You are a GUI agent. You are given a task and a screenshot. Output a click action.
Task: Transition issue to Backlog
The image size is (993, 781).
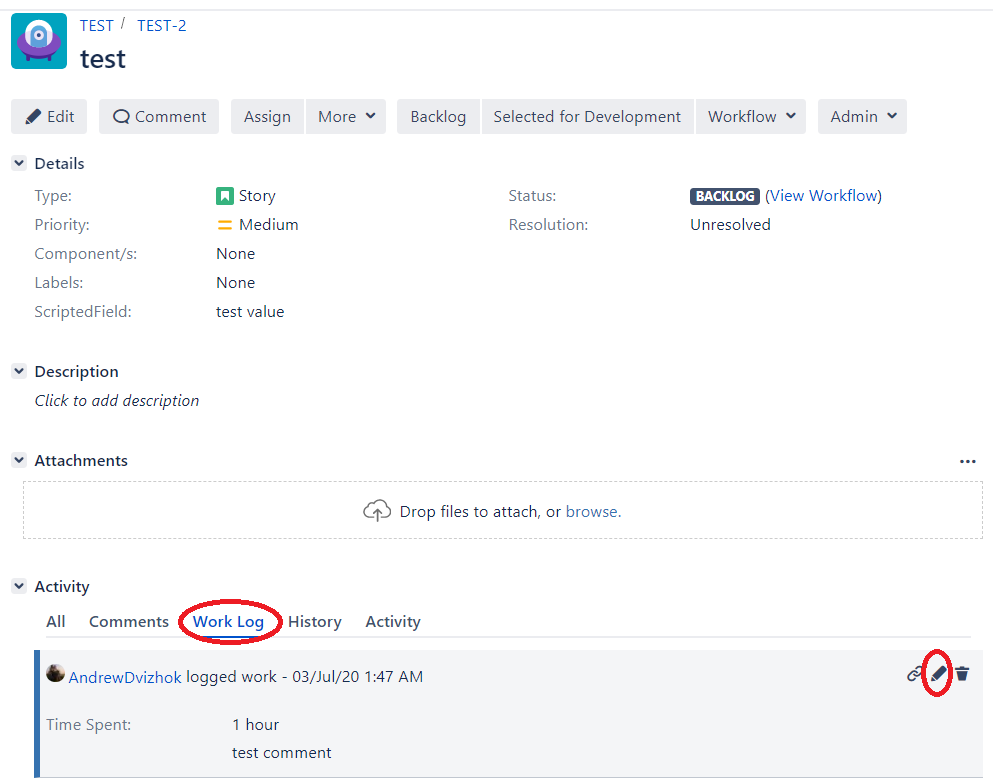pyautogui.click(x=438, y=117)
